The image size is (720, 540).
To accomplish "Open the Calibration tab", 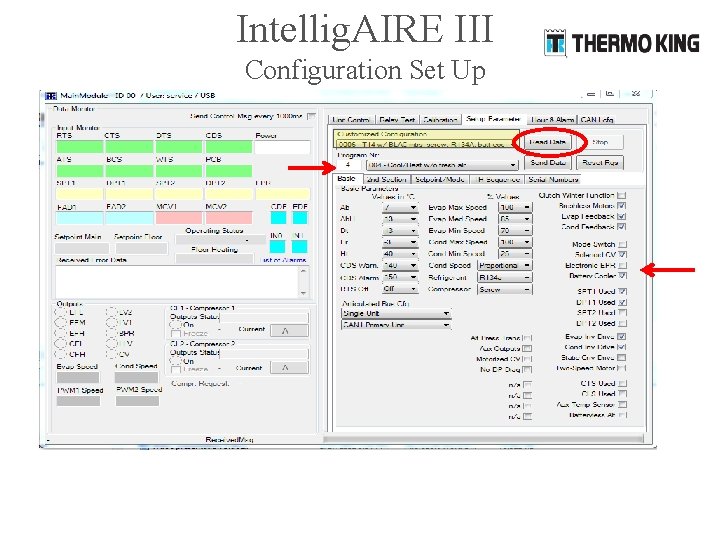I will (x=440, y=119).
